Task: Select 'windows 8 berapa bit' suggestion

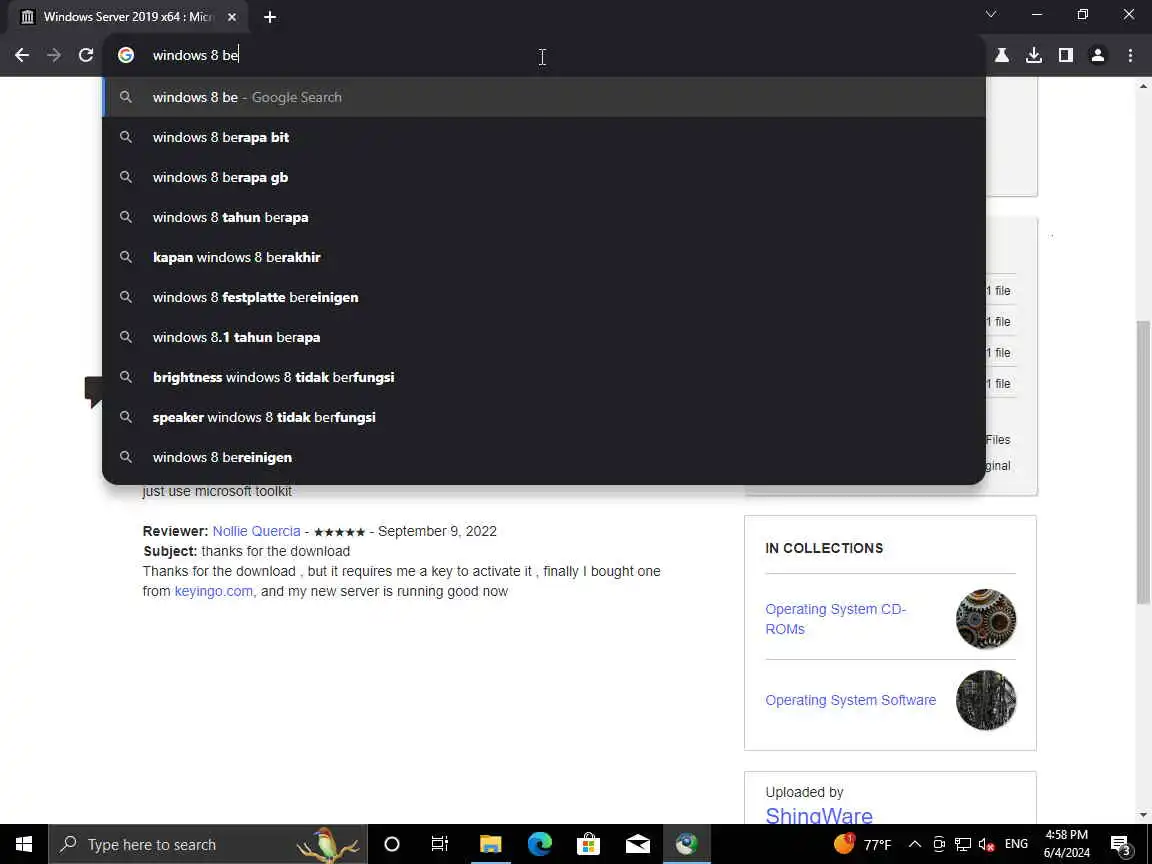Action: click(x=544, y=137)
